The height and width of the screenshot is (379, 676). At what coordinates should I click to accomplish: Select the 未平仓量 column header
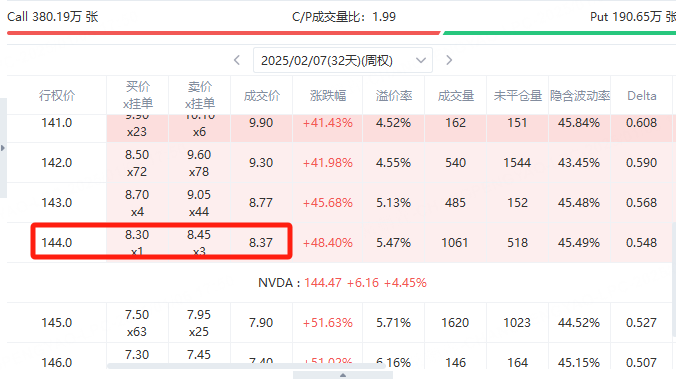(517, 96)
